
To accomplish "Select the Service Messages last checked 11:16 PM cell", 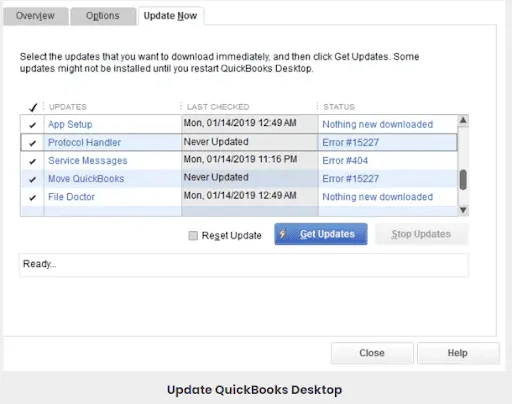I will (x=250, y=159).
